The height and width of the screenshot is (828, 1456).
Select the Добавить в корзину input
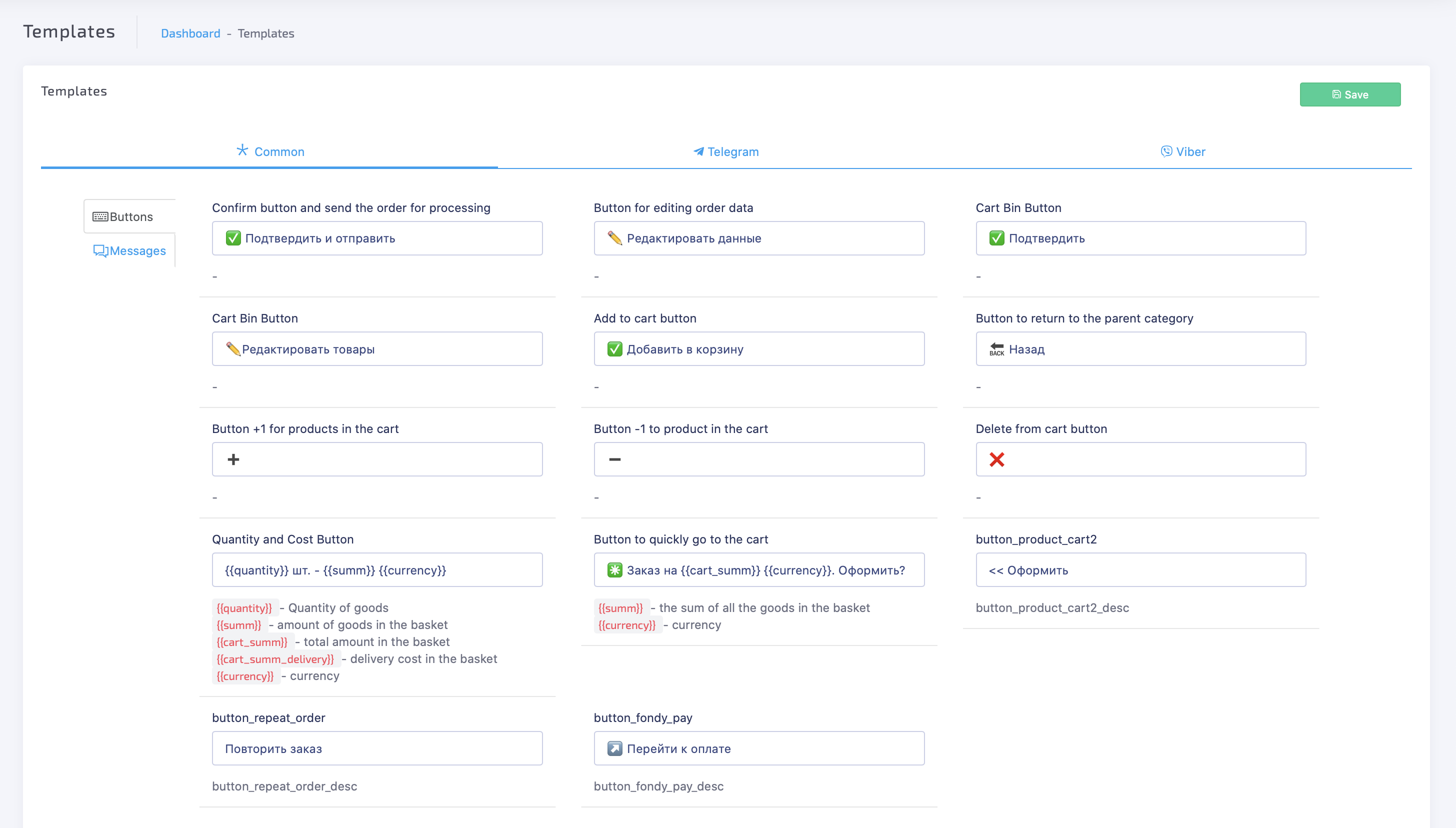click(758, 348)
